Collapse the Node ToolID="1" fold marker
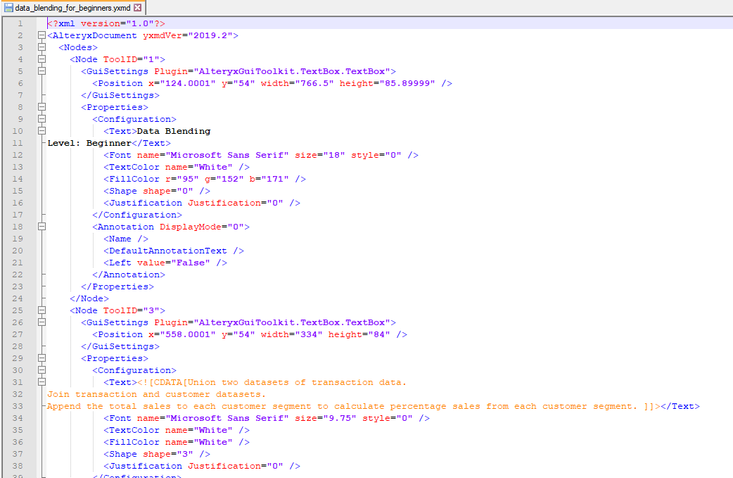 pyautogui.click(x=42, y=59)
